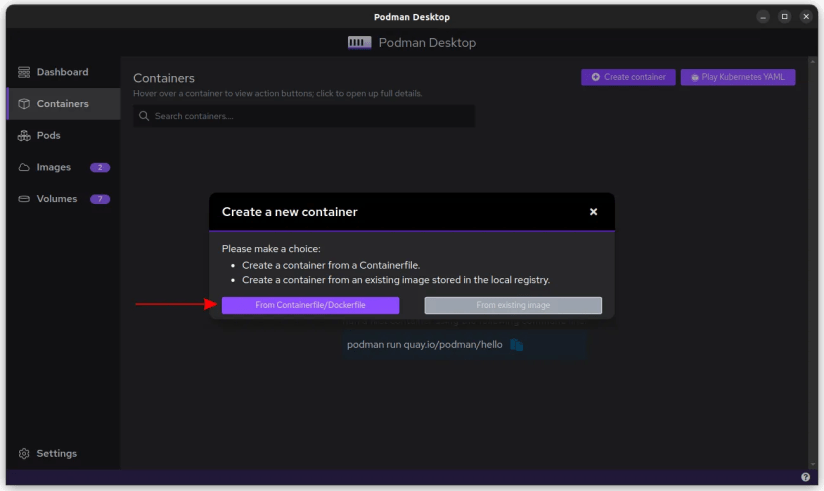This screenshot has width=824, height=491.
Task: Minimize the Podman Desktop window
Action: pos(763,17)
